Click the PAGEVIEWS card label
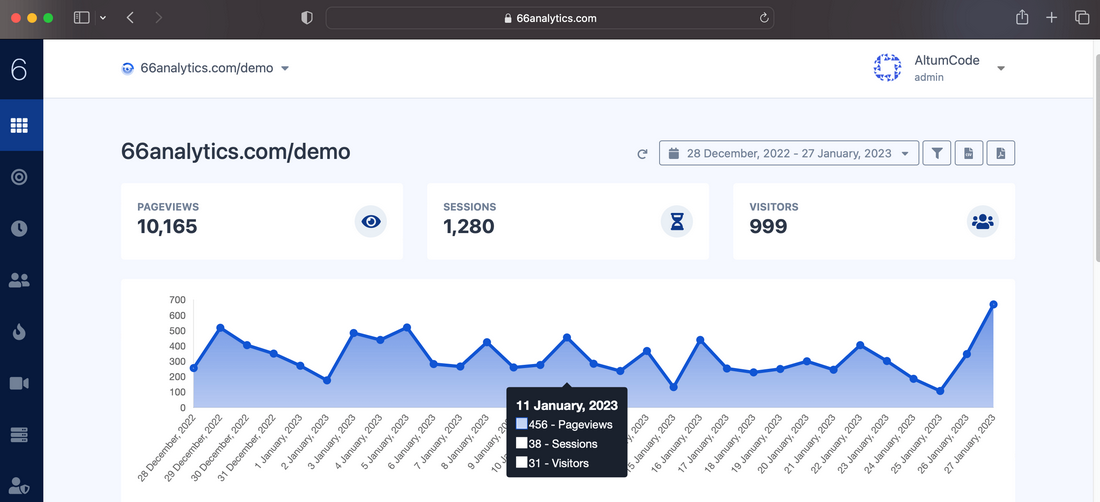This screenshot has width=1100, height=502. (x=168, y=207)
